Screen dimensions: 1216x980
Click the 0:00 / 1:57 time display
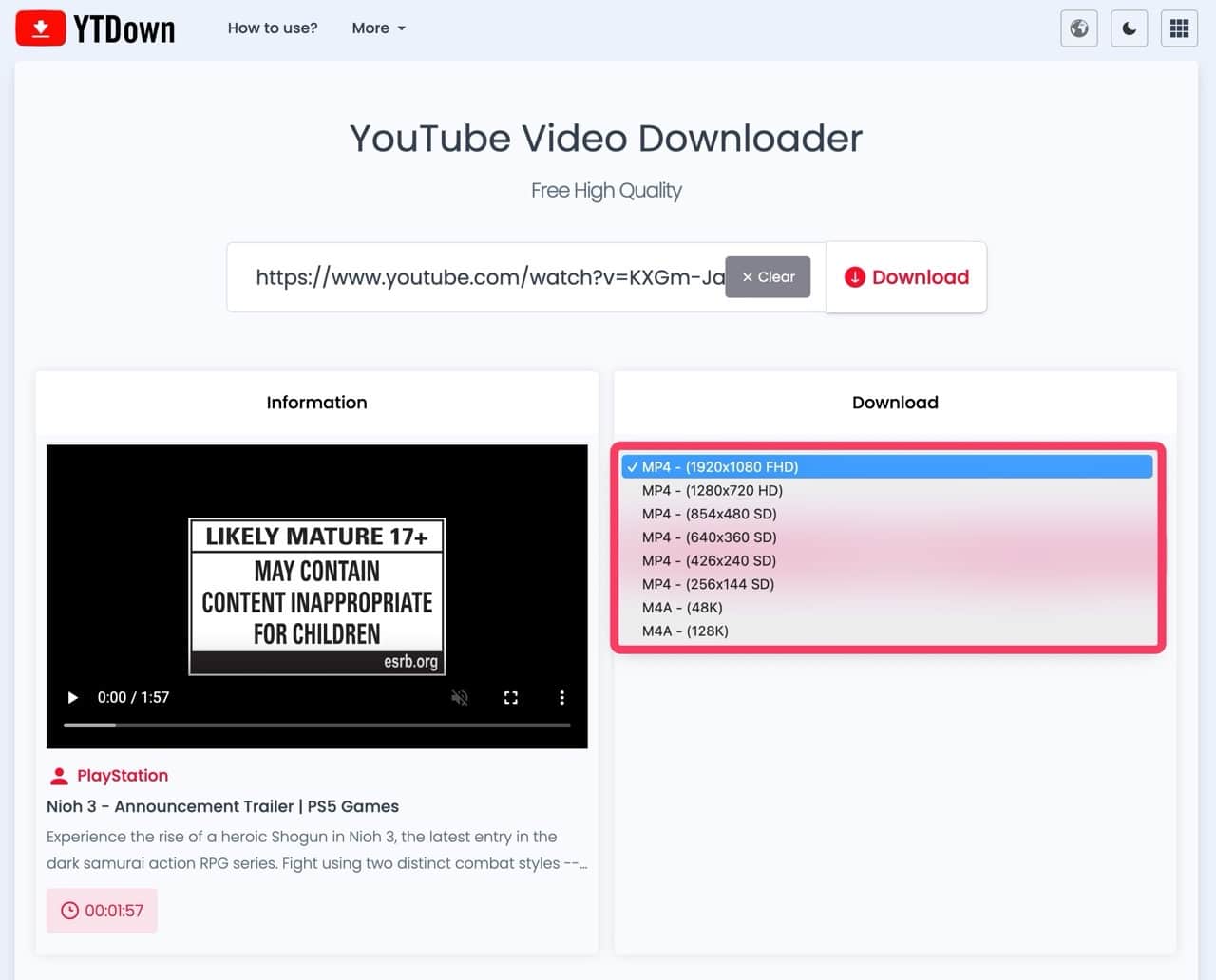click(133, 698)
